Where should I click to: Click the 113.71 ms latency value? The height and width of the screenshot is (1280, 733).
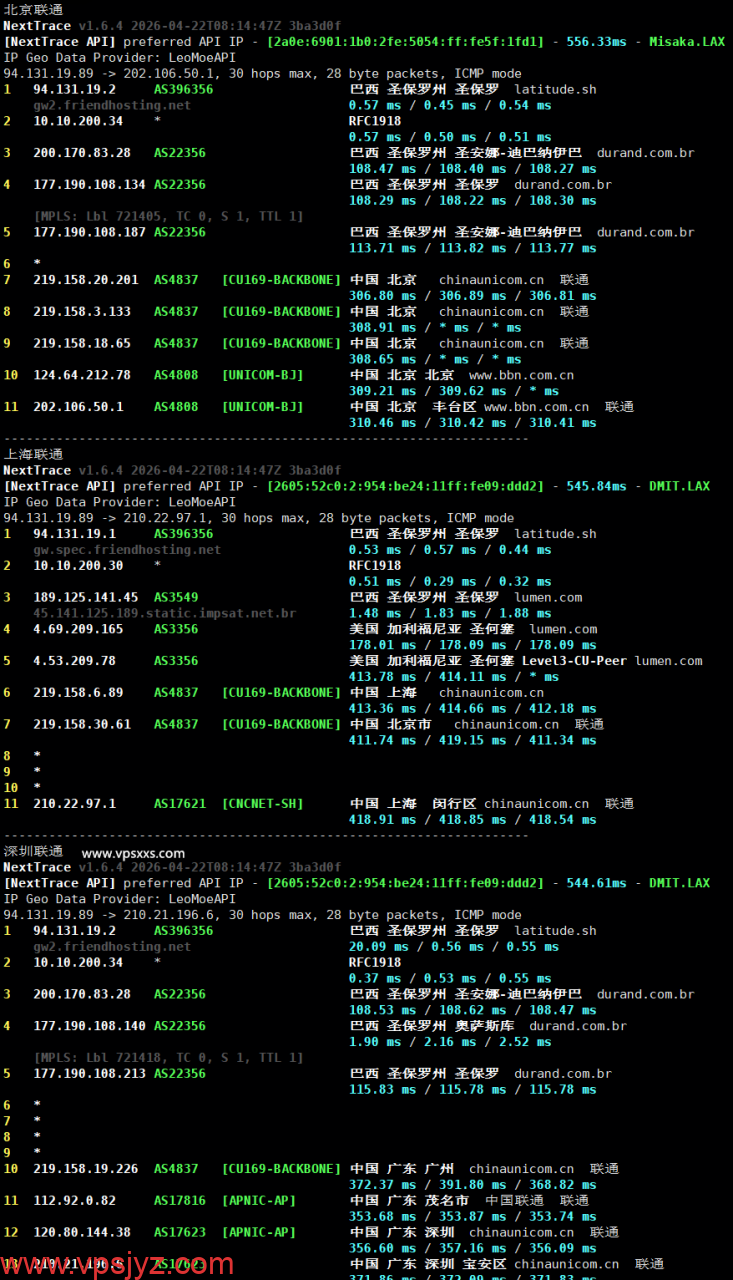tap(382, 249)
